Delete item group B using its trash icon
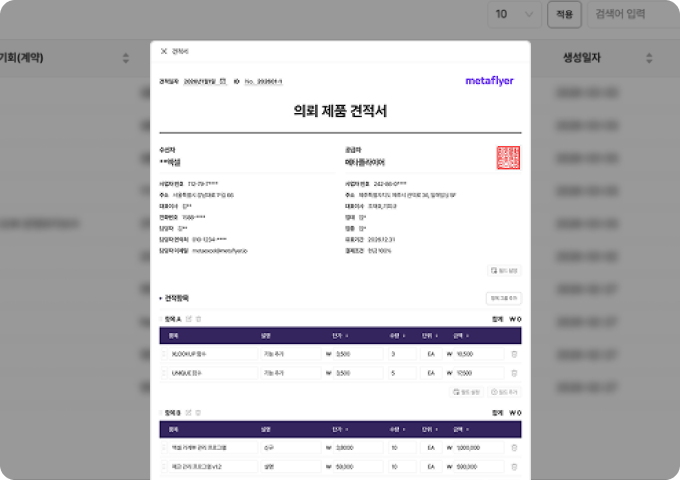Viewport: 680px width, 480px height. pos(198,413)
